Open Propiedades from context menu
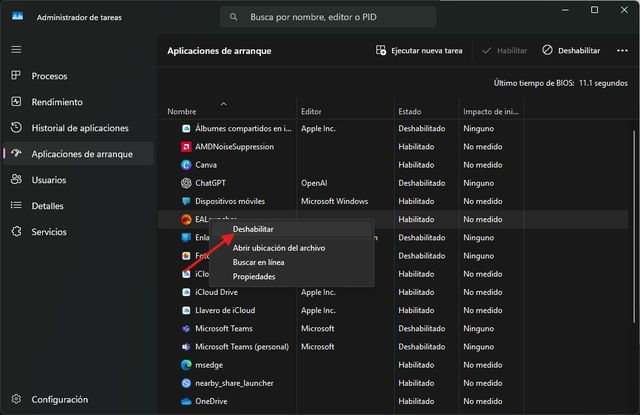The height and width of the screenshot is (415, 640). coord(254,276)
